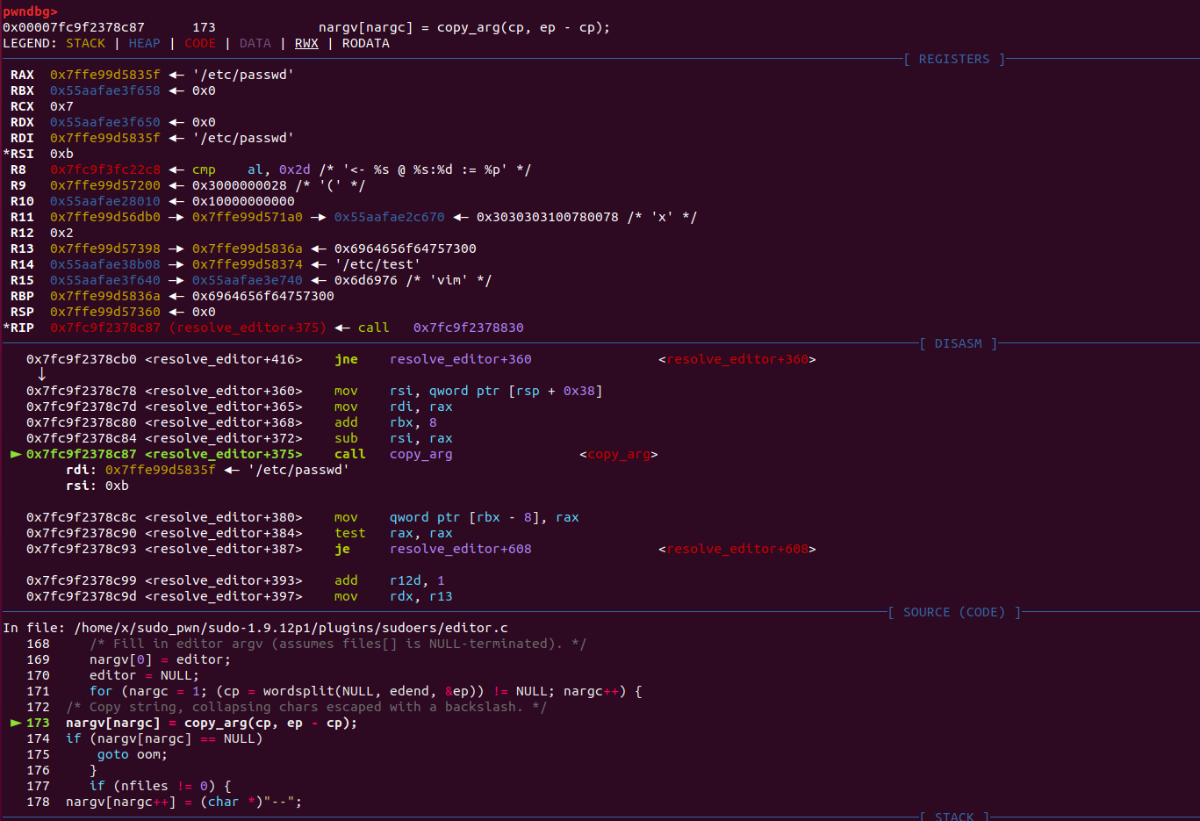Click the red down arrow under the jne instruction
Viewport: 1200px width, 821px height.
coord(41,374)
